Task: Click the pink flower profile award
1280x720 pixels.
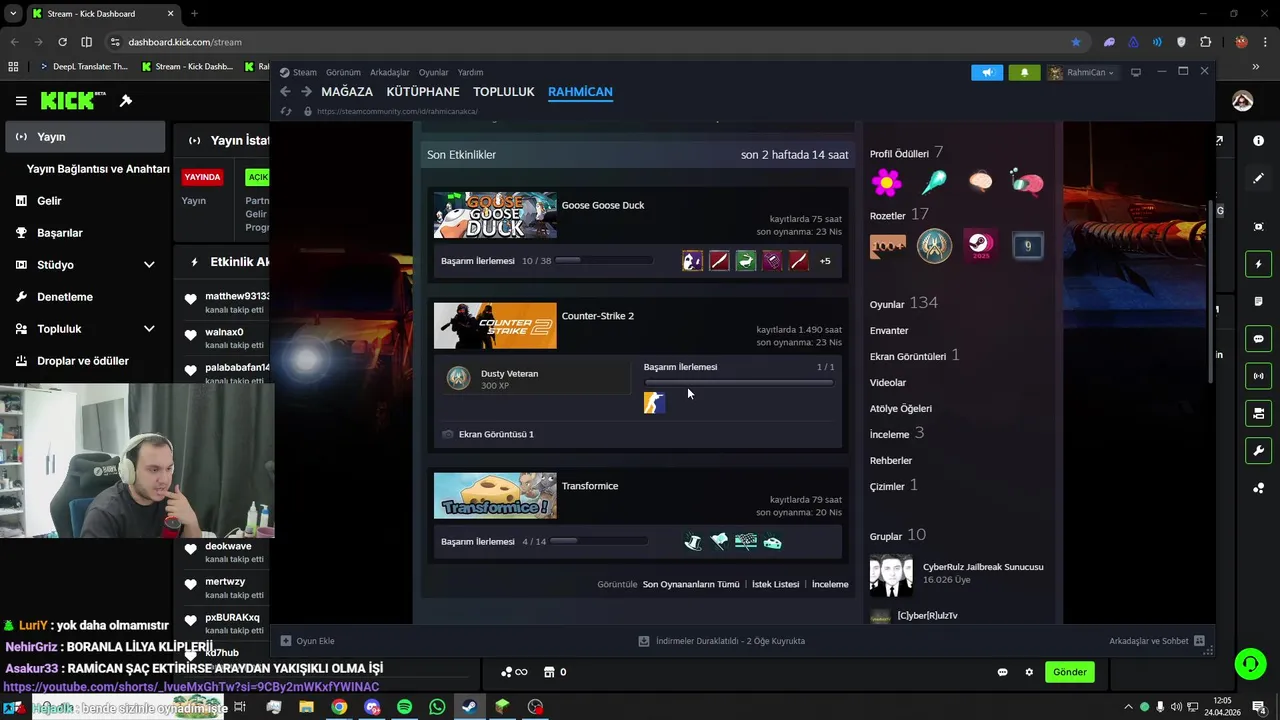Action: [x=886, y=182]
